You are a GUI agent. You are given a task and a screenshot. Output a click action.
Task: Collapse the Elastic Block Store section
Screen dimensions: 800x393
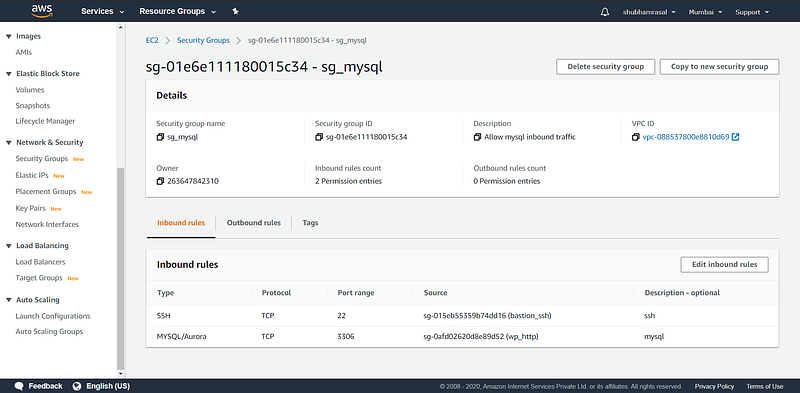pos(9,74)
